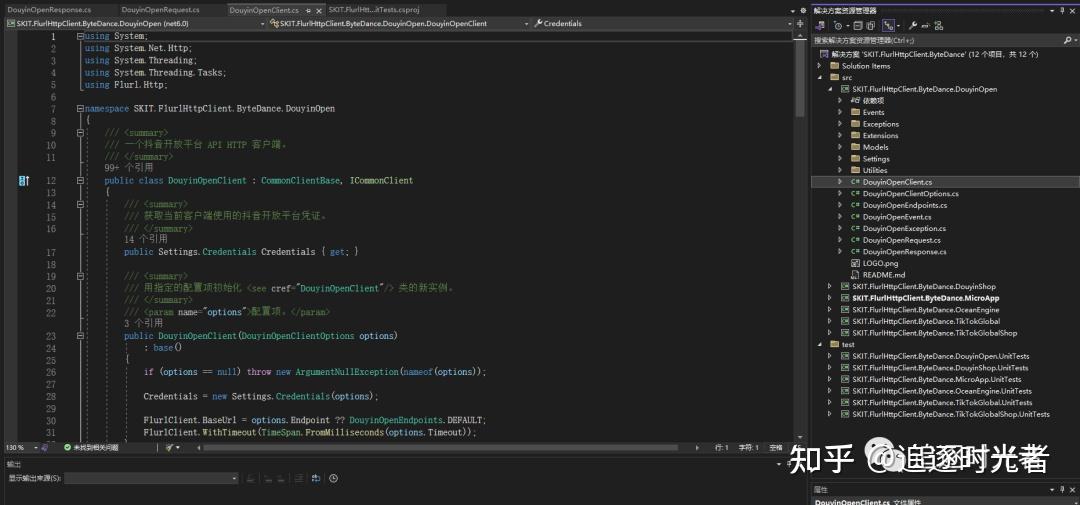Click the clear all output icon
Viewport: 1080px width, 505px height.
299,478
